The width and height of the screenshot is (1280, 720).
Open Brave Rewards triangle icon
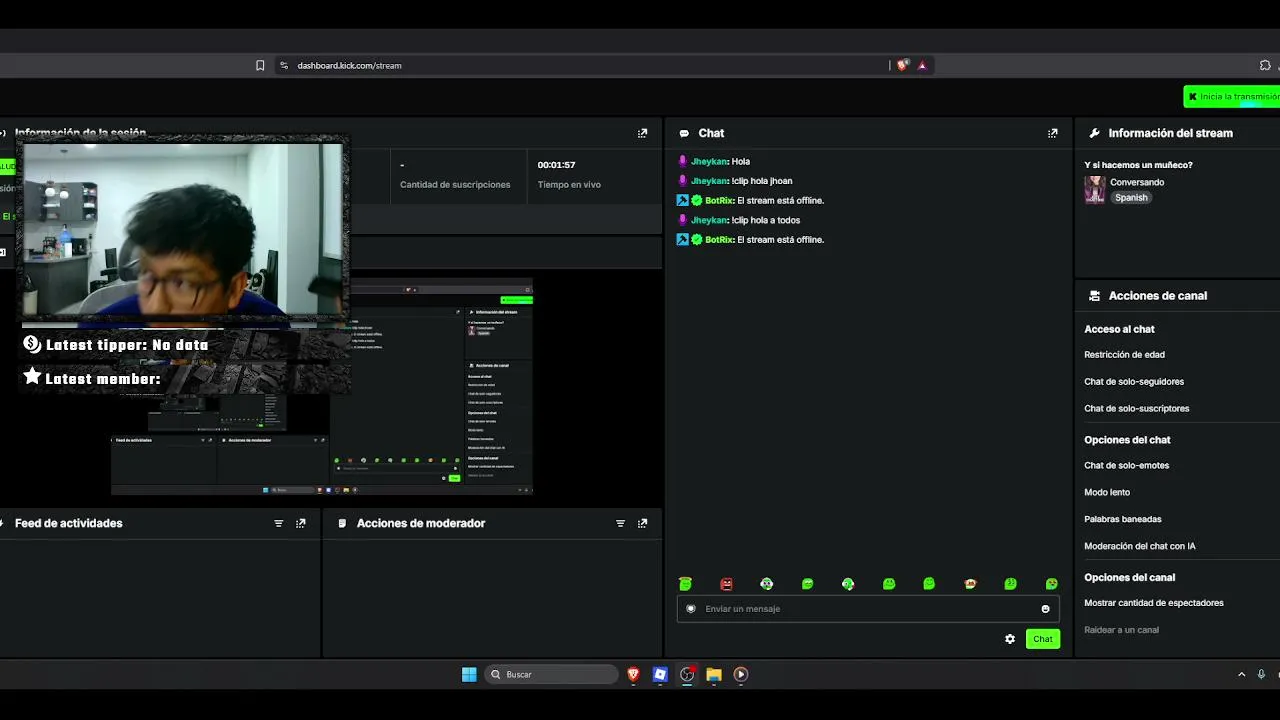(x=922, y=65)
